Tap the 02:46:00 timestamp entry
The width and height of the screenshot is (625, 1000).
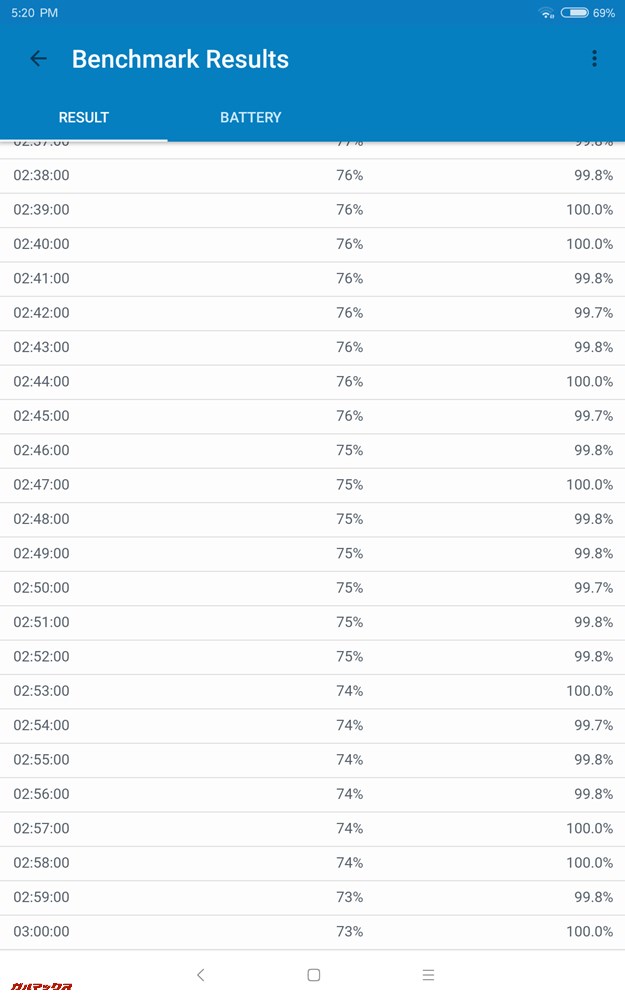click(42, 450)
